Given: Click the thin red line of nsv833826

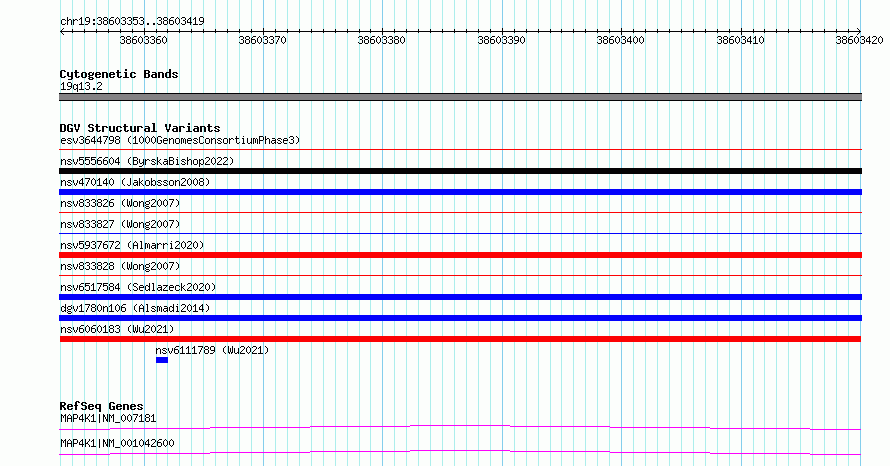Looking at the screenshot, I should point(460,213).
